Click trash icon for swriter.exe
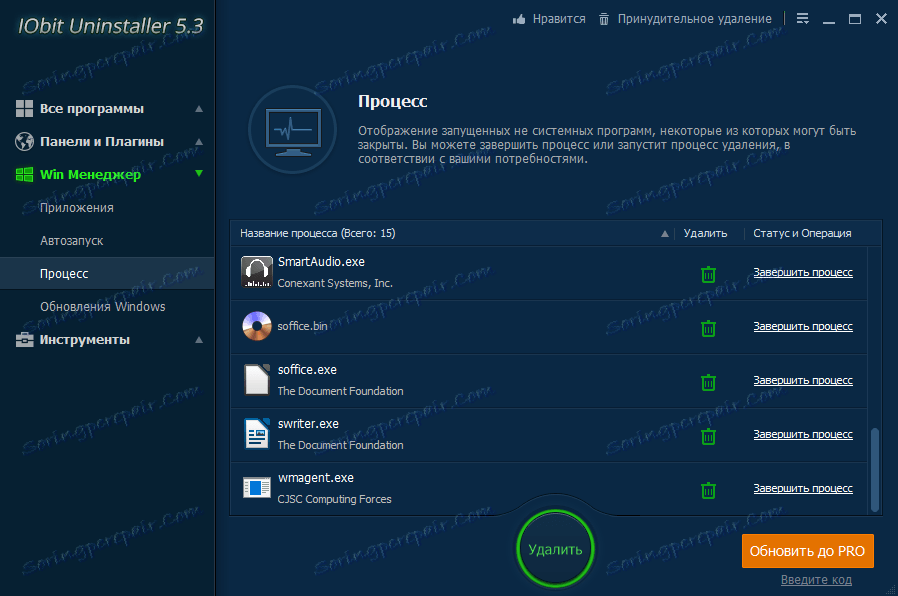Screen dimensions: 898x596 708,436
